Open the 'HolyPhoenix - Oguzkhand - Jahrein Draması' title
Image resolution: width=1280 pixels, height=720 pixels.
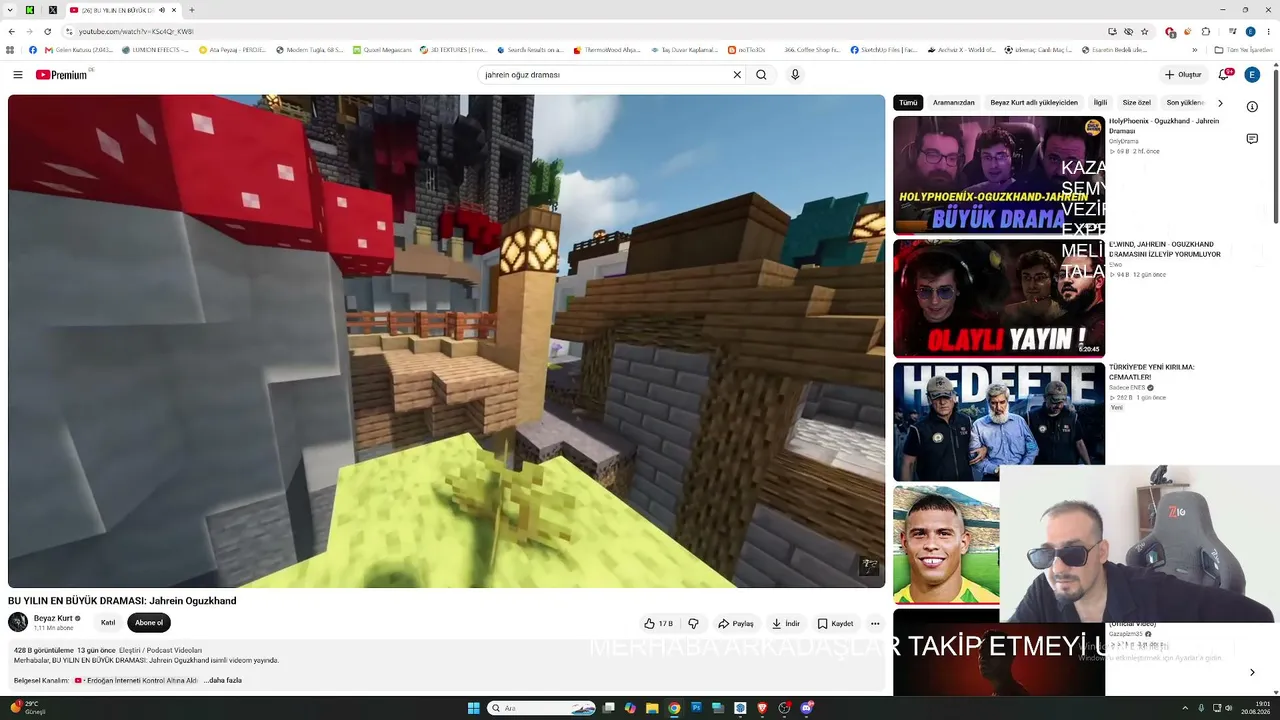click(1164, 126)
